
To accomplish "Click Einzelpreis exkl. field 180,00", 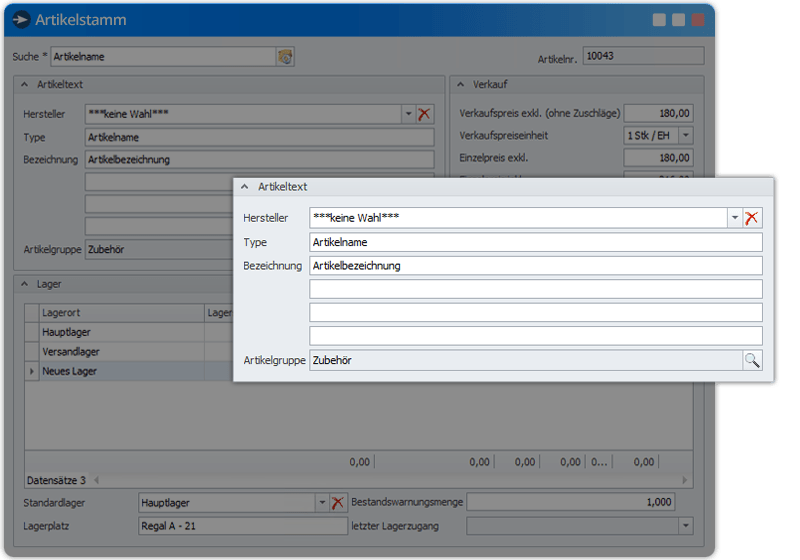I will pyautogui.click(x=659, y=158).
